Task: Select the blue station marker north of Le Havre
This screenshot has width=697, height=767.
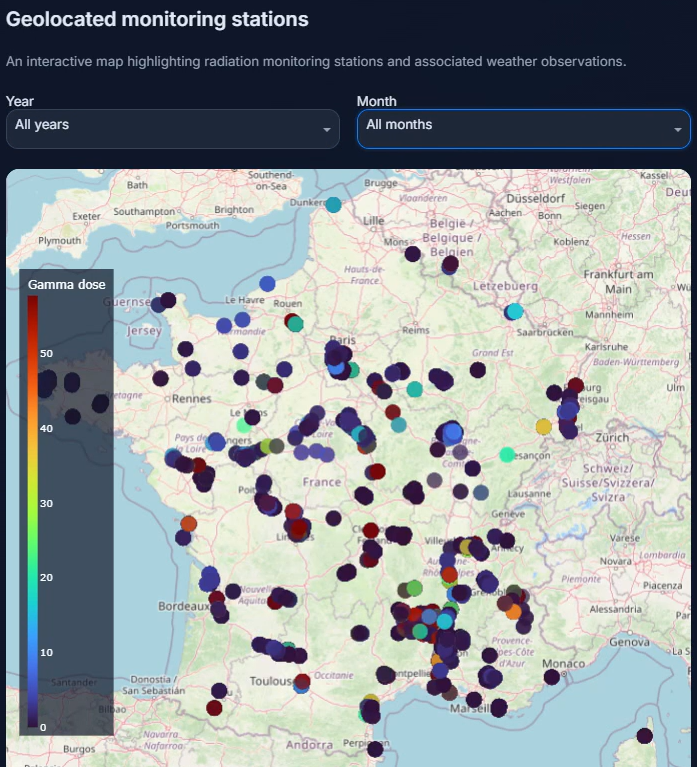Action: (267, 284)
